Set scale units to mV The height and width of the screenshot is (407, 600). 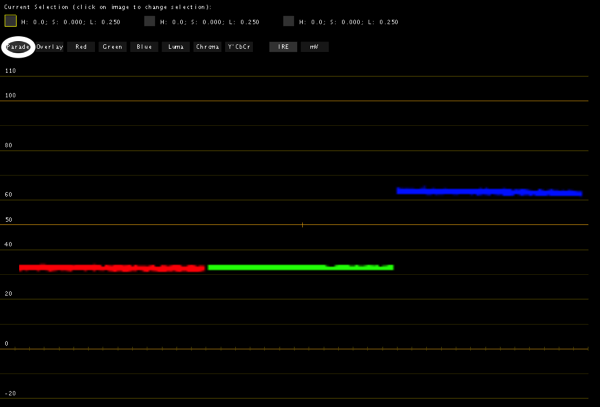[x=314, y=47]
